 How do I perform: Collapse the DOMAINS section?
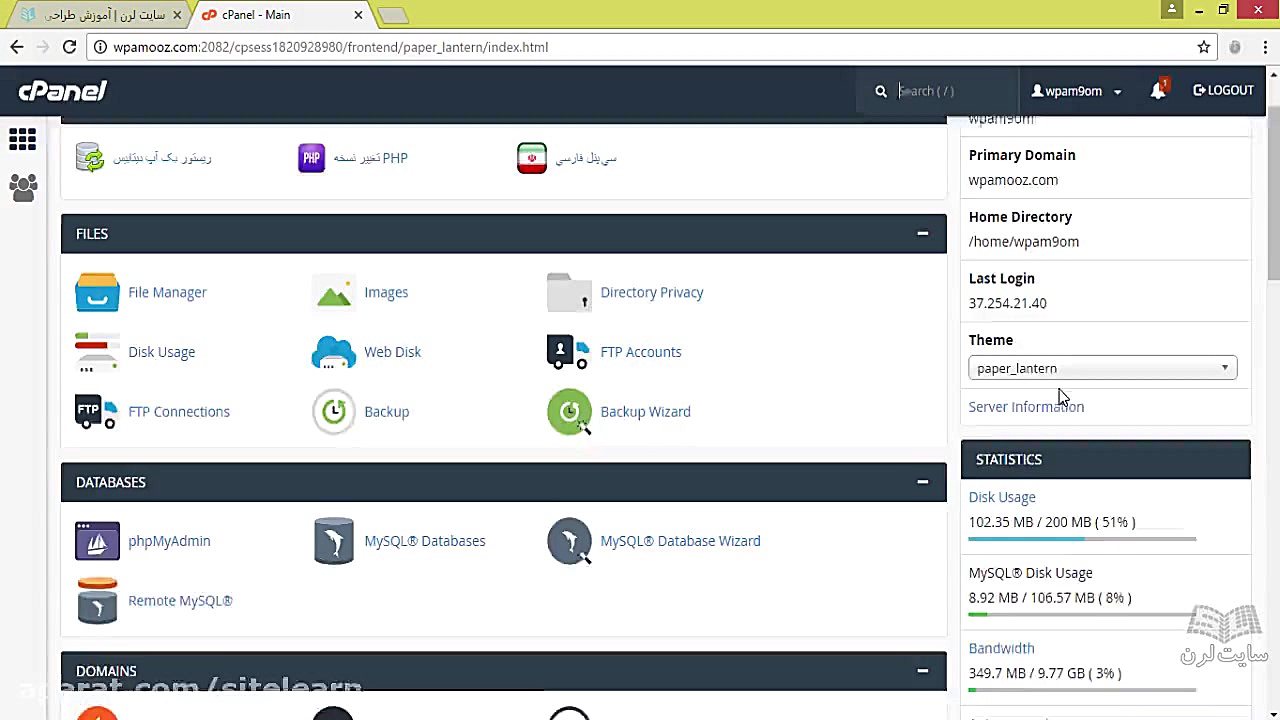tap(922, 671)
